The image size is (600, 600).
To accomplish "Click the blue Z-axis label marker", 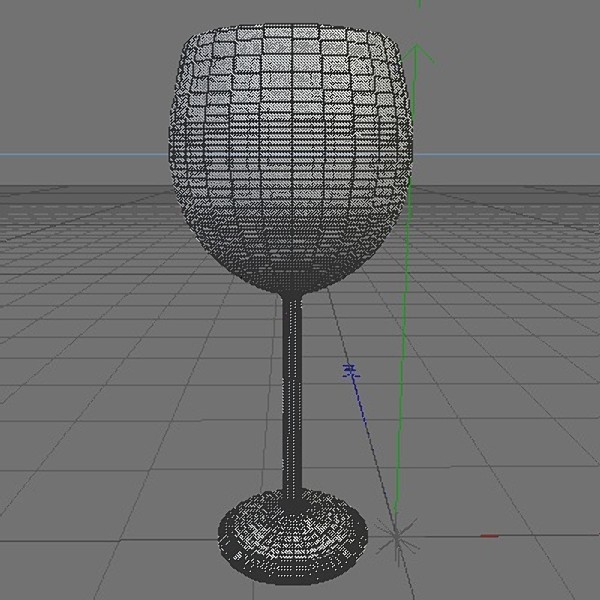I will tap(351, 372).
